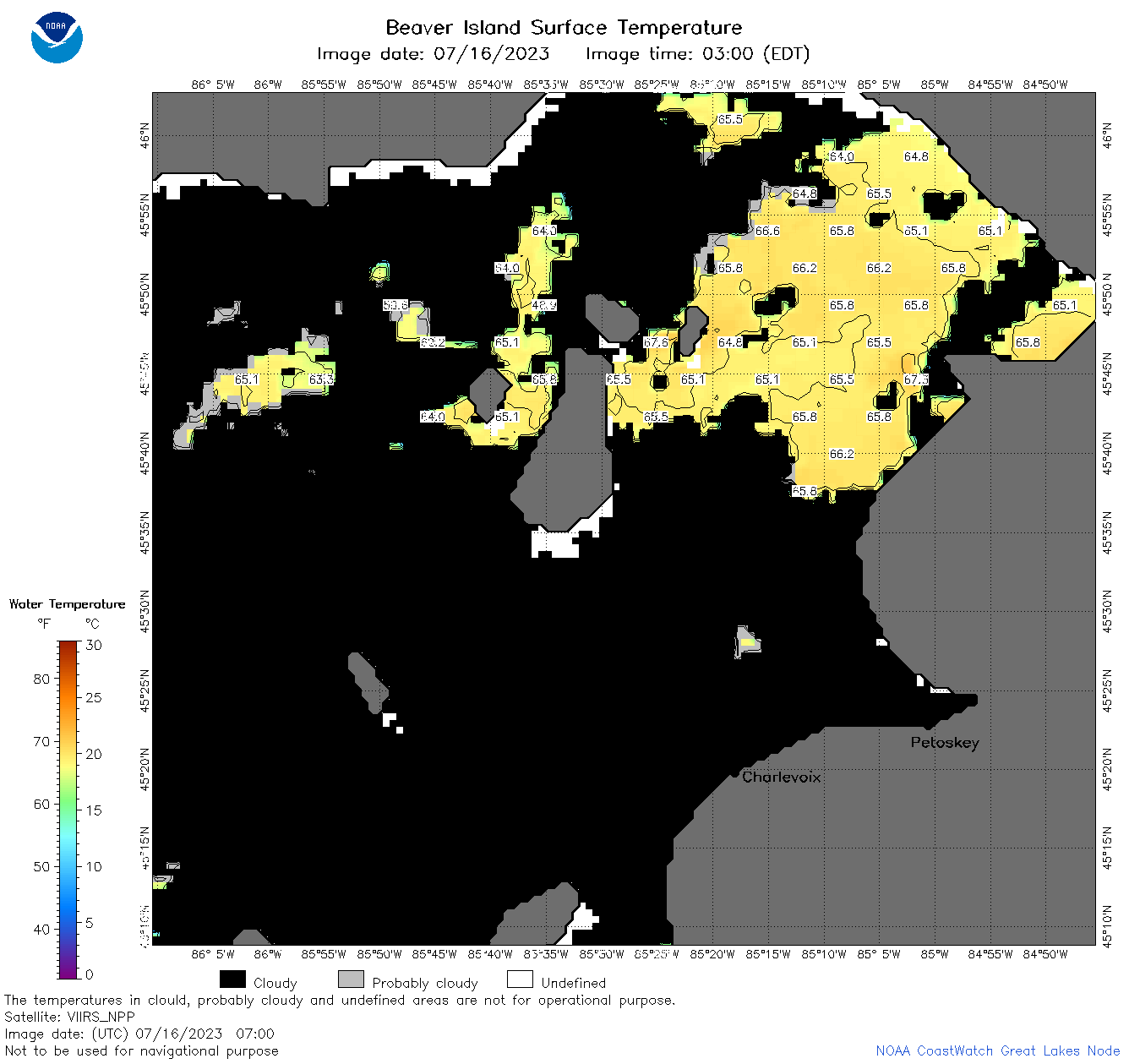Click the Undefined legend label text

coord(574,983)
